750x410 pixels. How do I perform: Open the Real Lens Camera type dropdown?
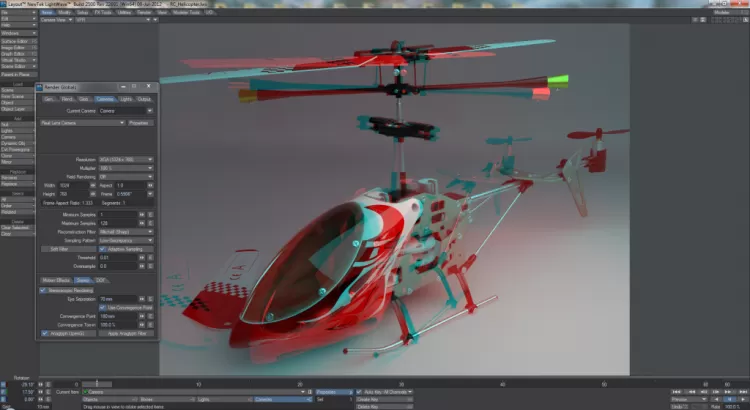pyautogui.click(x=82, y=123)
